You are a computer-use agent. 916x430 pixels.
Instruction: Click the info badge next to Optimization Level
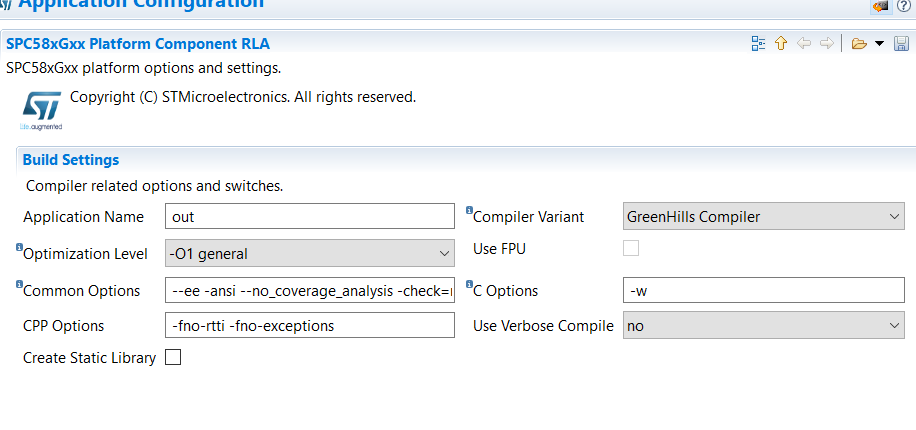click(x=19, y=247)
